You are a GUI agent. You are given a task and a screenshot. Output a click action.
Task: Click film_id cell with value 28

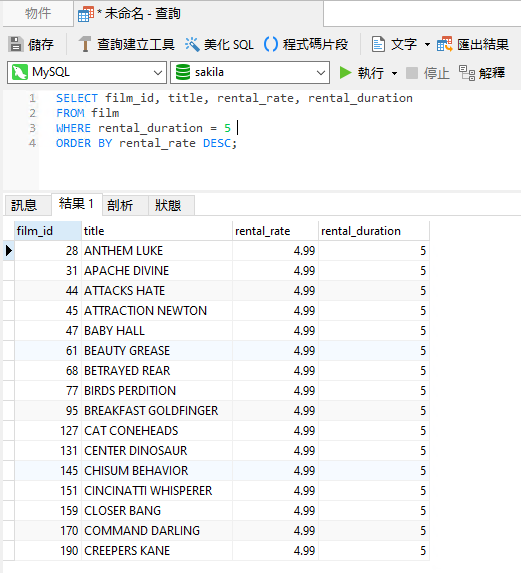pos(48,251)
